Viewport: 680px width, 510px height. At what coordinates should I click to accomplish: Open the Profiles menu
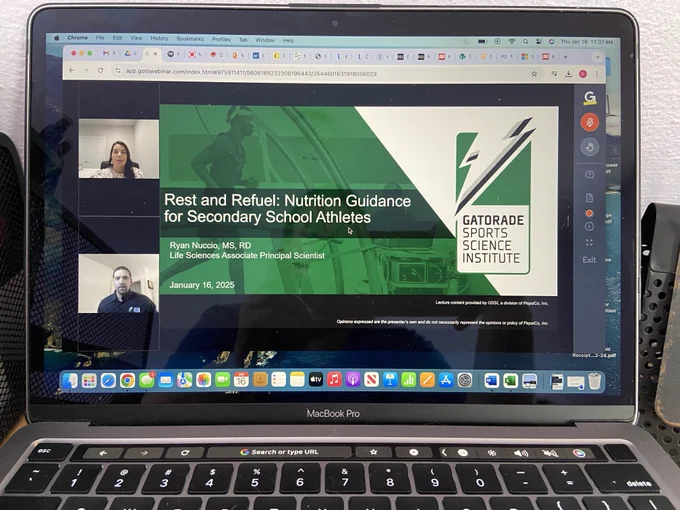click(221, 39)
